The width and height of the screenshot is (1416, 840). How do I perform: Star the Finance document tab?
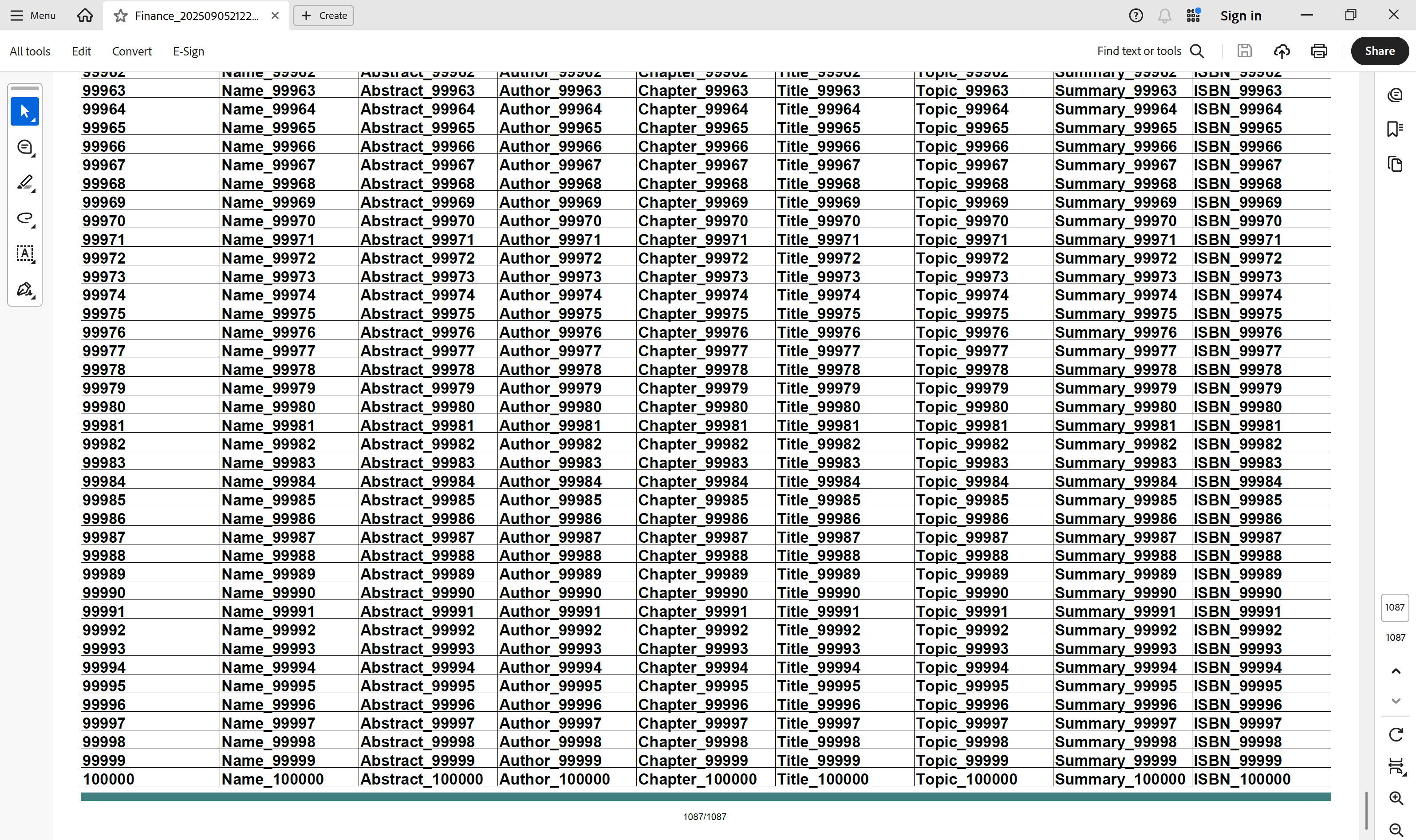pyautogui.click(x=120, y=15)
